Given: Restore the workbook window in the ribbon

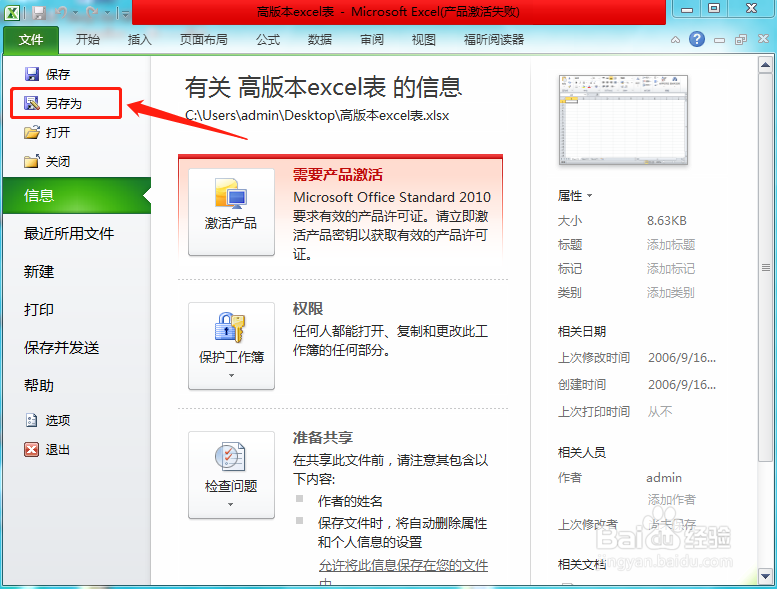Looking at the screenshot, I should (x=741, y=40).
